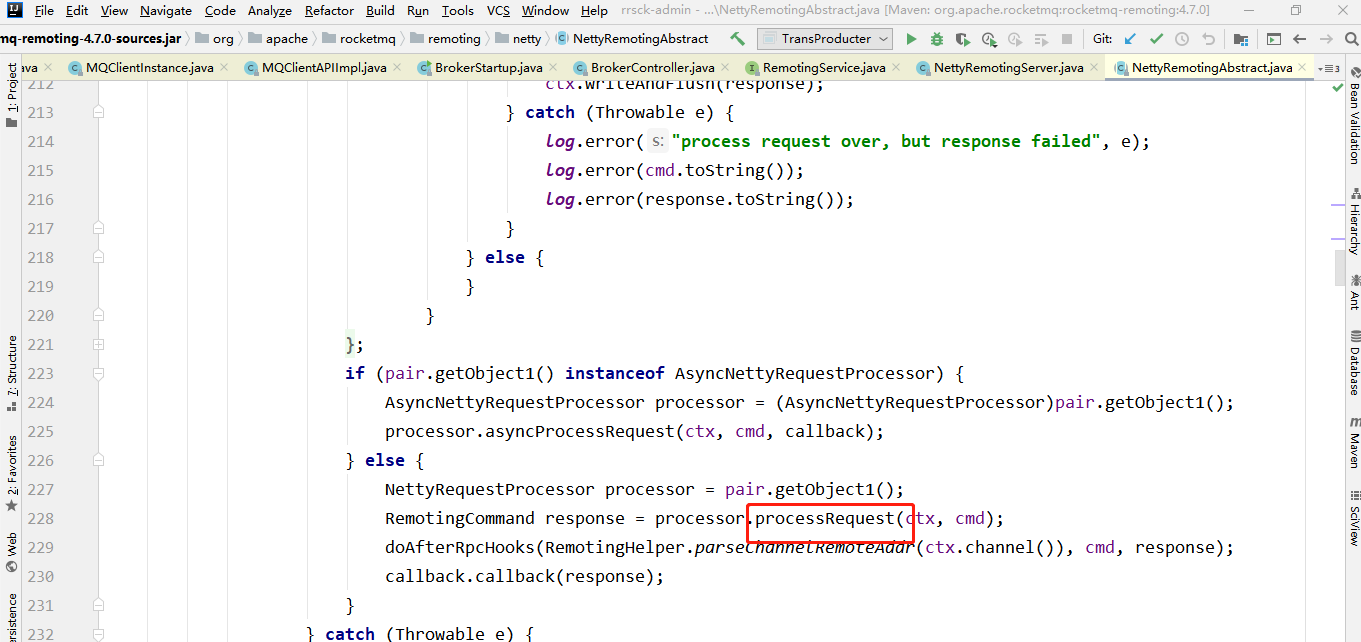Collapse code block at line 213

(x=98, y=112)
